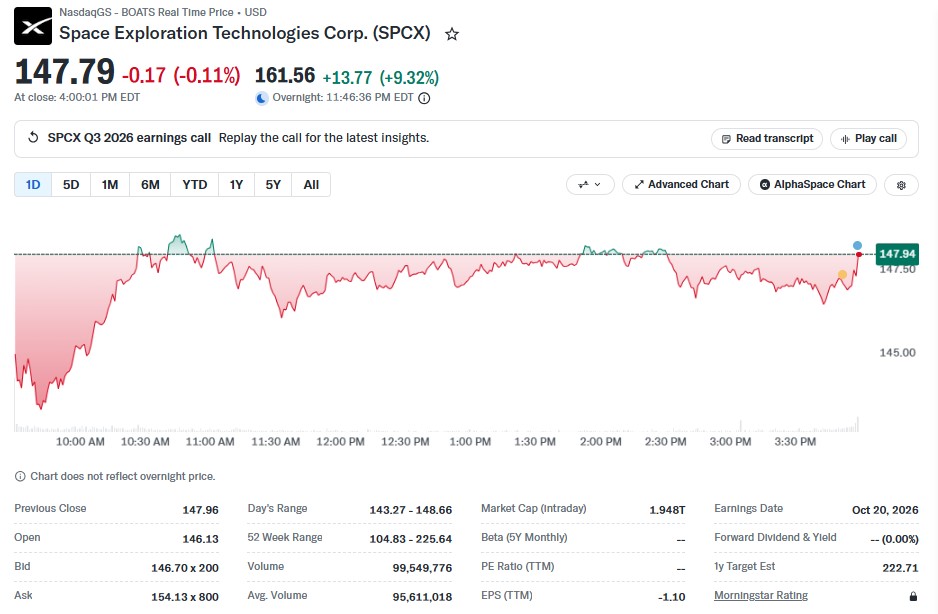Click the Morningstar Rating lock icon
The height and width of the screenshot is (614, 938).
click(x=913, y=596)
